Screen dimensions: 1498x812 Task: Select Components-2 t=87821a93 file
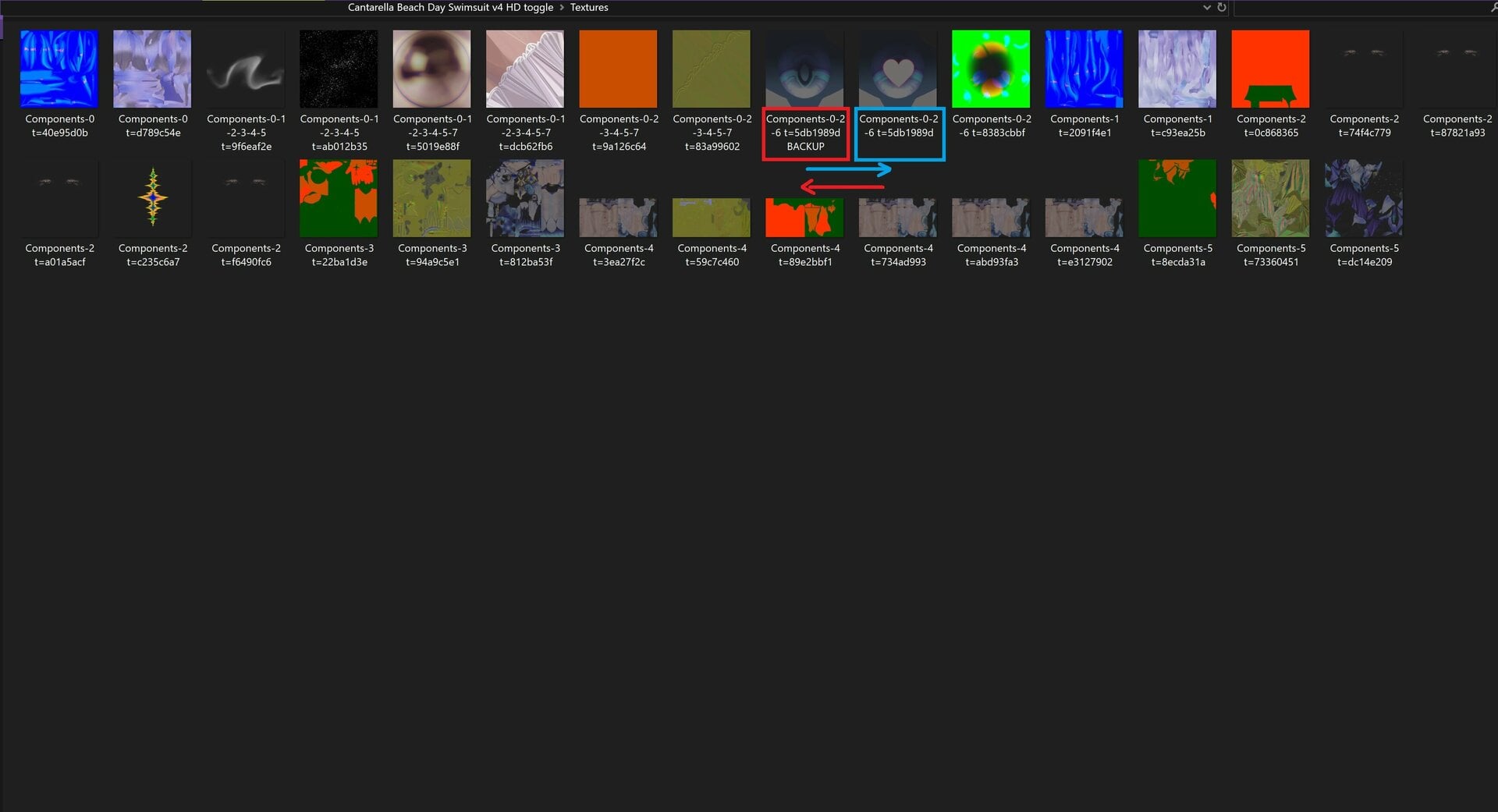click(1457, 69)
